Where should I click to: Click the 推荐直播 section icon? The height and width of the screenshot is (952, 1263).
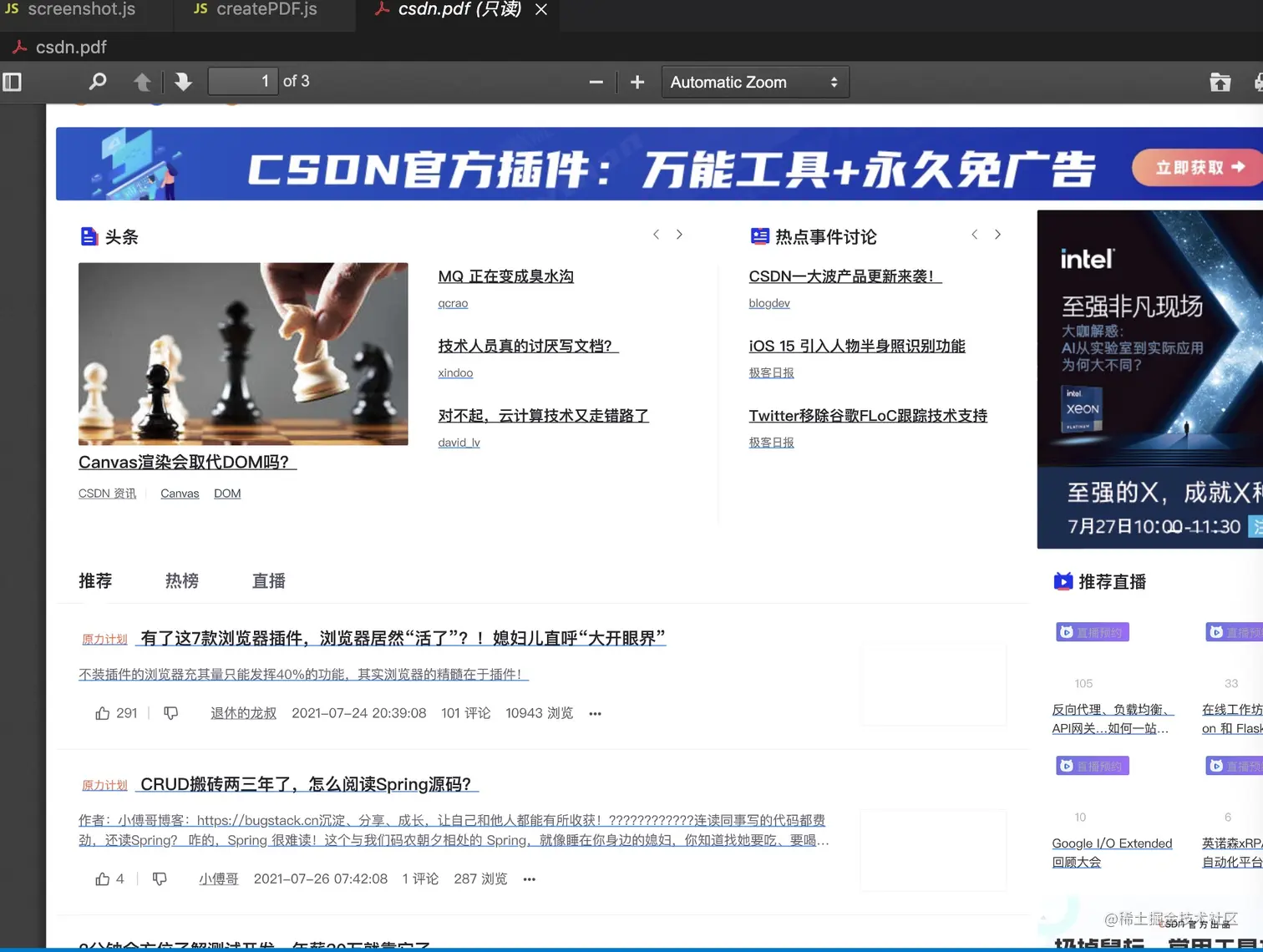[1063, 581]
